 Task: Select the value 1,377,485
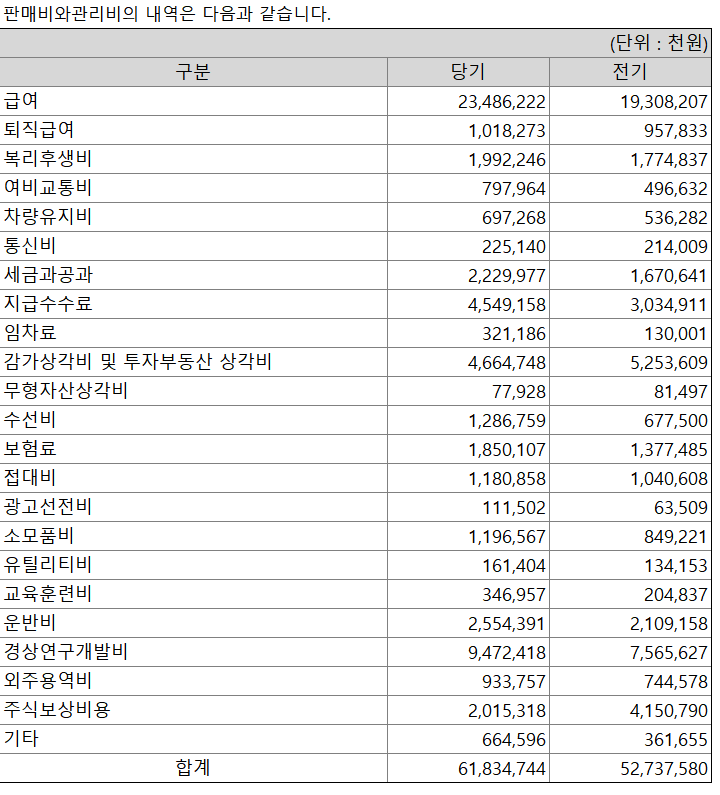point(669,450)
